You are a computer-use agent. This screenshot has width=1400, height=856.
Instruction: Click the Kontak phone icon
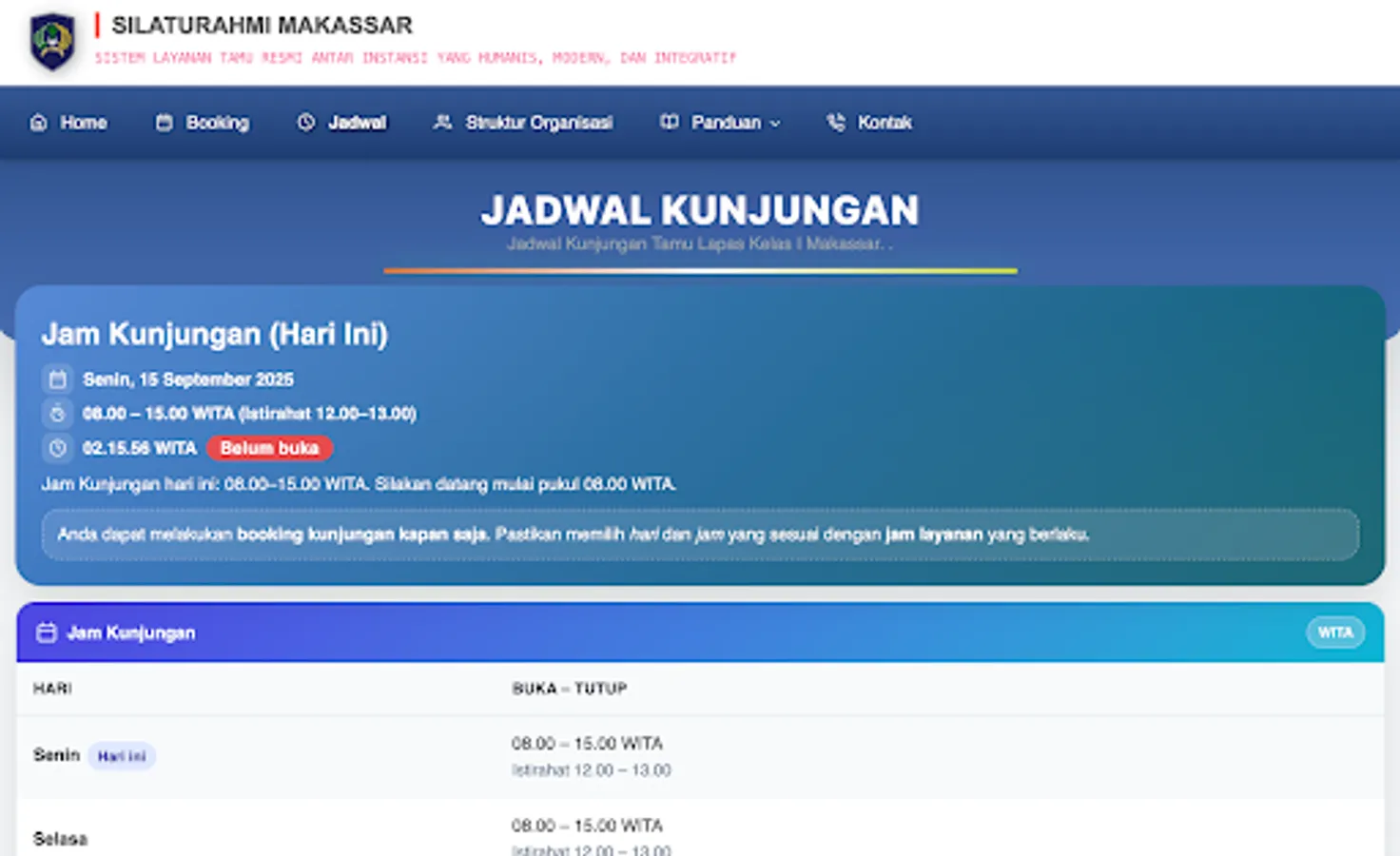click(836, 123)
